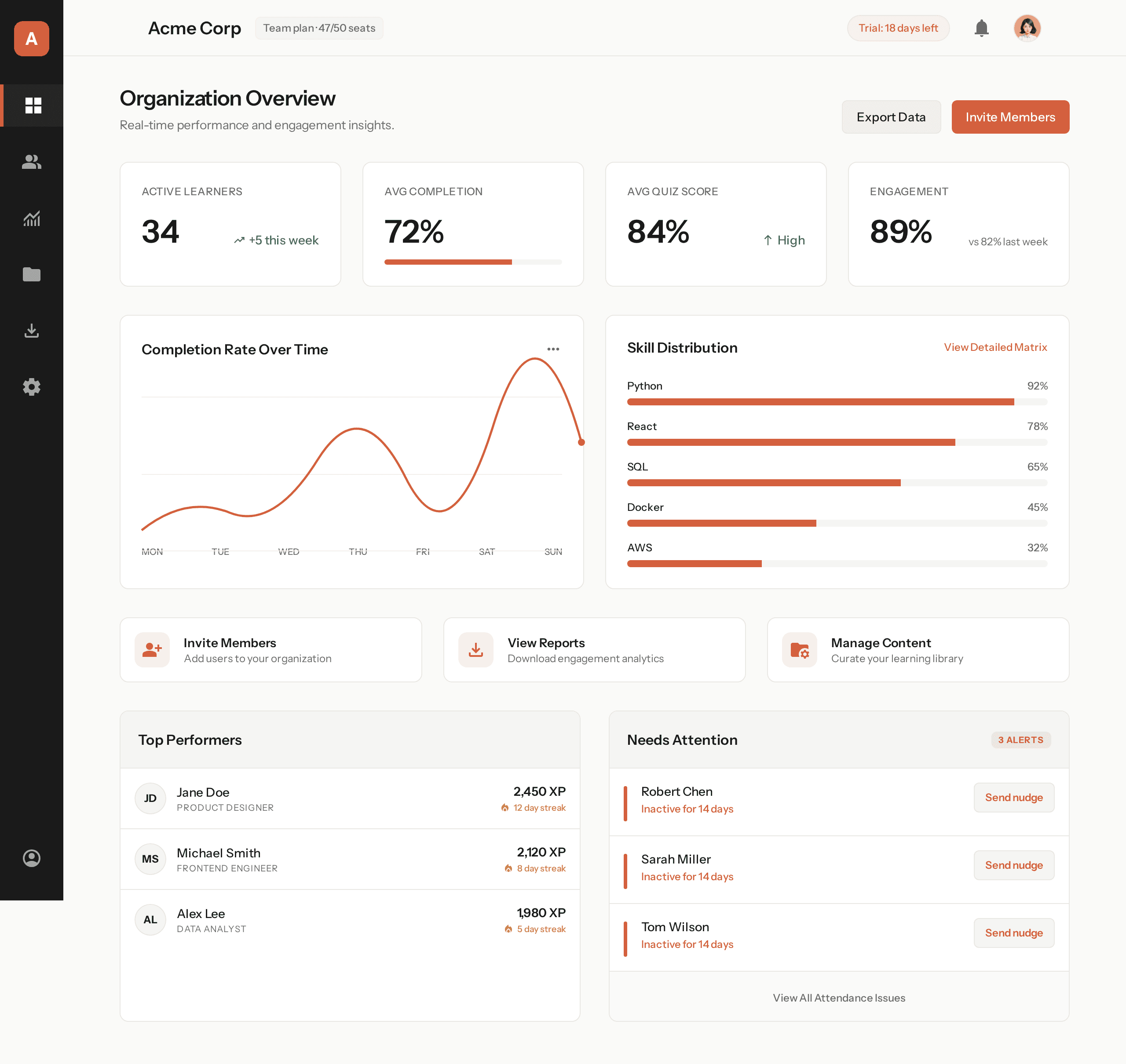Image resolution: width=1126 pixels, height=1064 pixels.
Task: Open the dashboard grid icon in sidebar
Action: click(x=33, y=106)
